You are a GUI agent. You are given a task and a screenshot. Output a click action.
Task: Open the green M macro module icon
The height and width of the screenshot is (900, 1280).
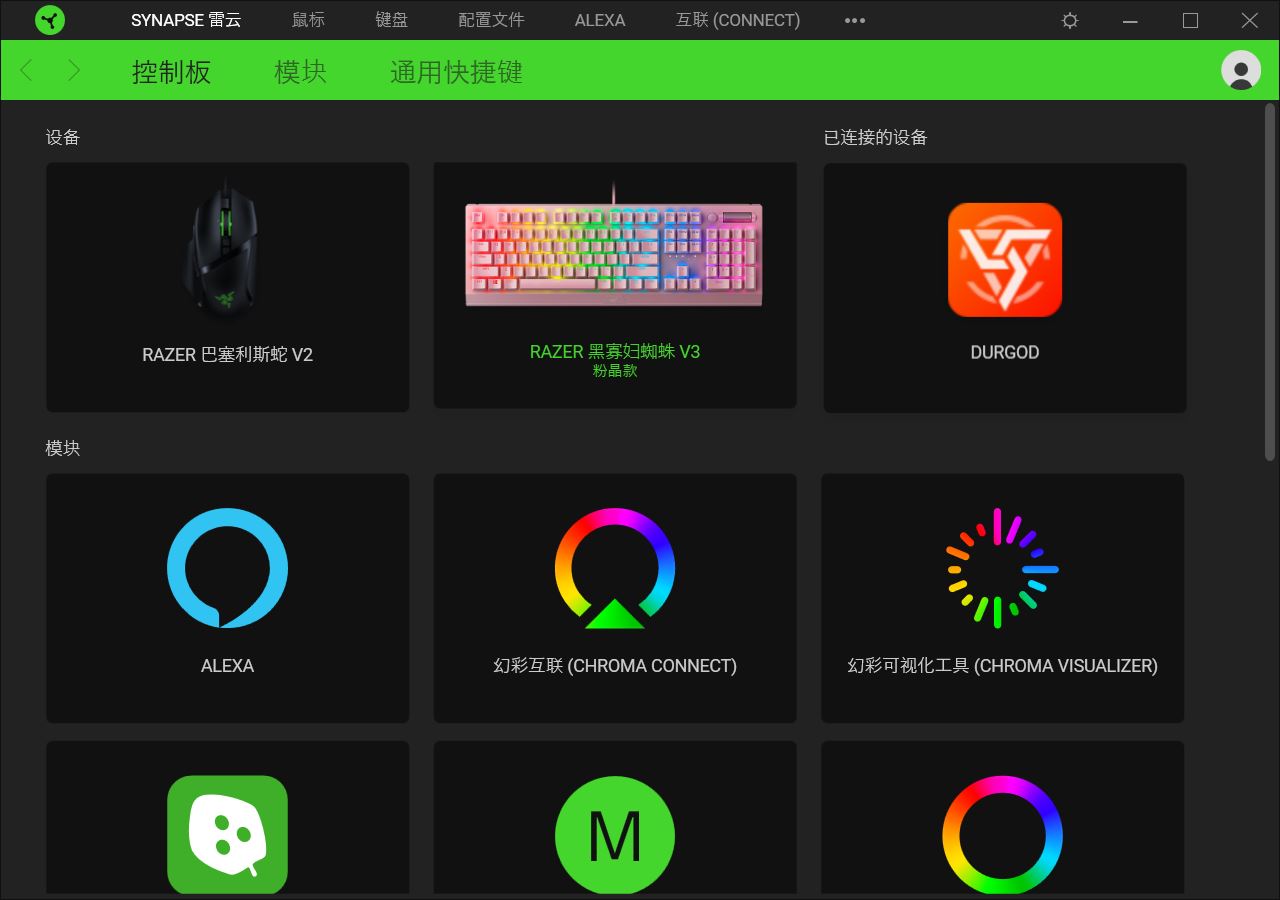[615, 834]
